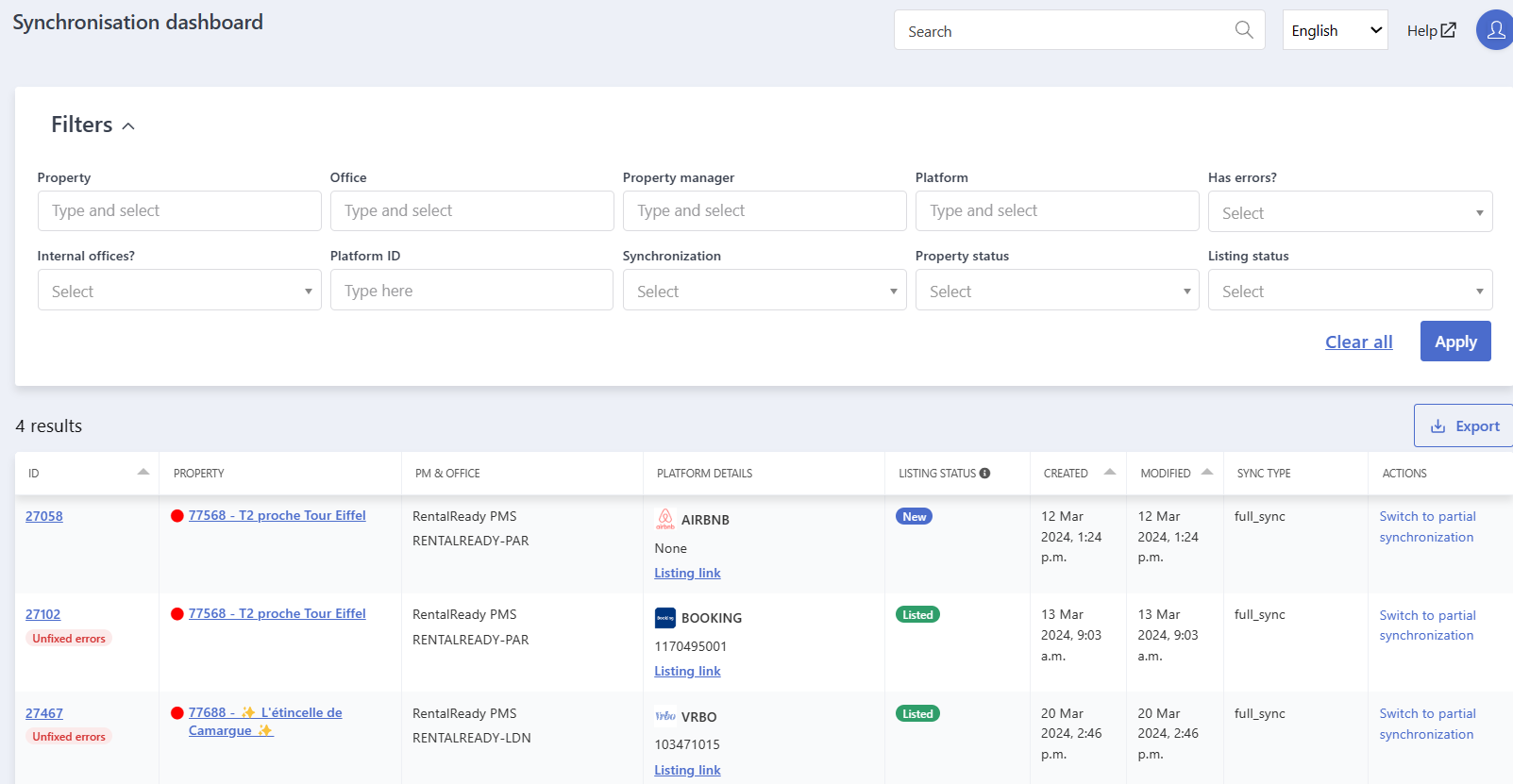Export the results table
1513x784 pixels.
point(1464,425)
